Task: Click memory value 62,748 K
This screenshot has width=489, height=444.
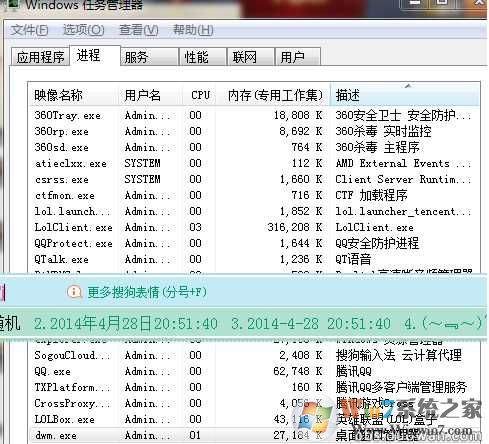Action: click(x=298, y=371)
